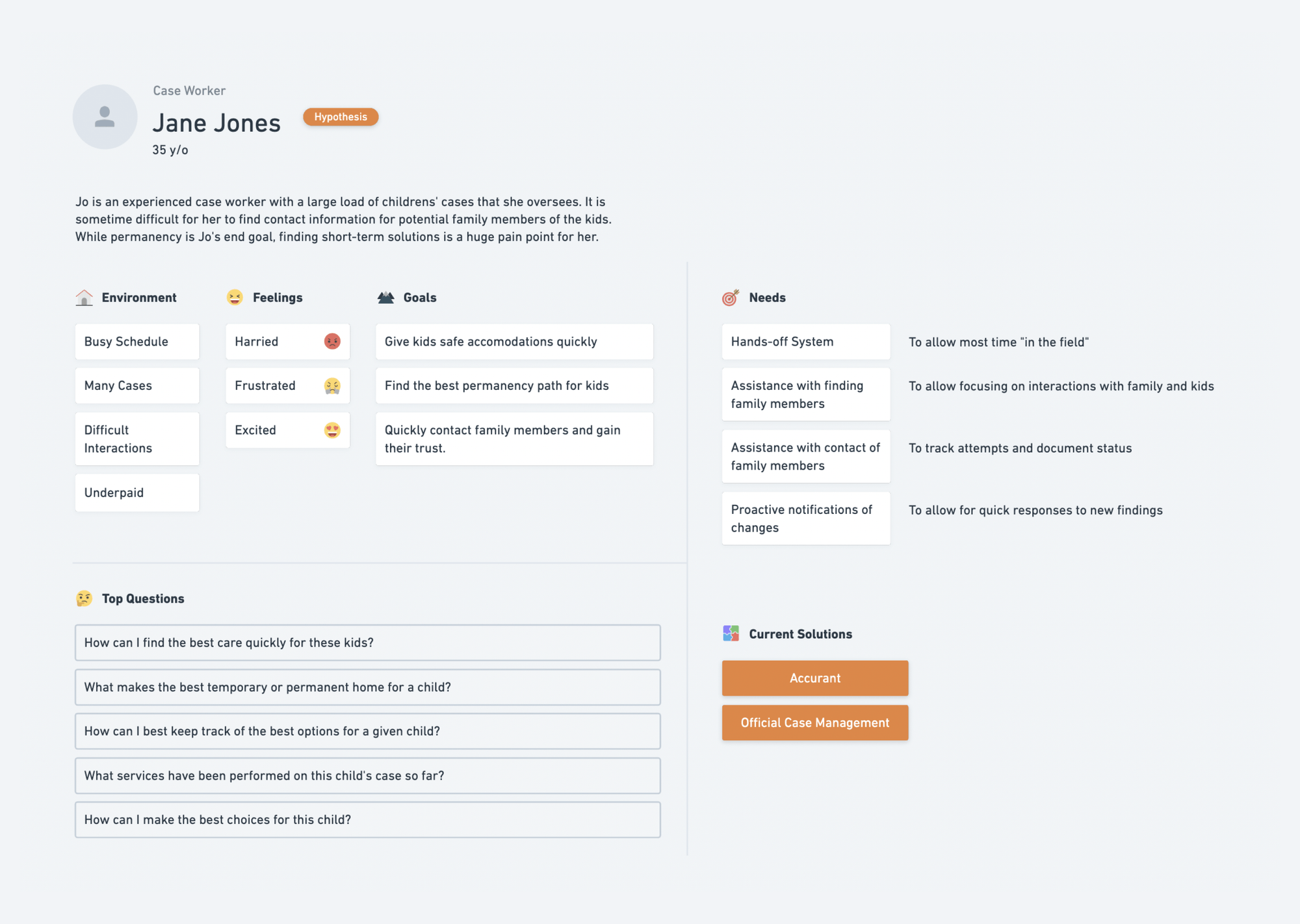Click the angry red emoji on Harried
This screenshot has width=1300, height=924.
coord(332,341)
